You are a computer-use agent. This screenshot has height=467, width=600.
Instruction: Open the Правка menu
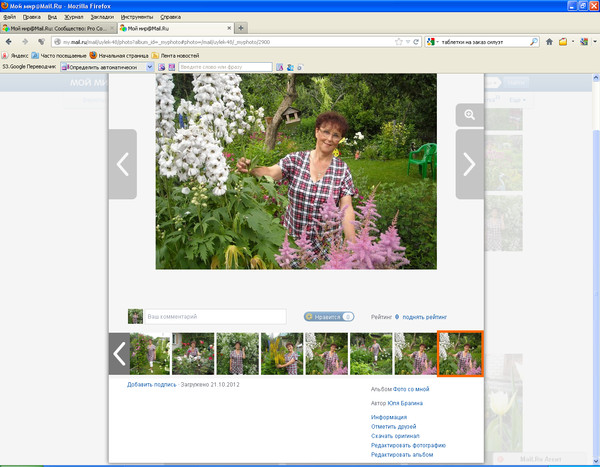click(x=31, y=17)
